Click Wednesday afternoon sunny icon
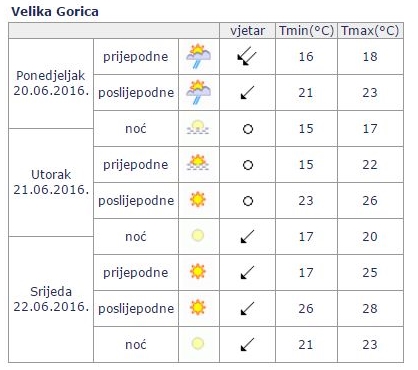Viewport: 418px width, 370px height. click(x=198, y=307)
